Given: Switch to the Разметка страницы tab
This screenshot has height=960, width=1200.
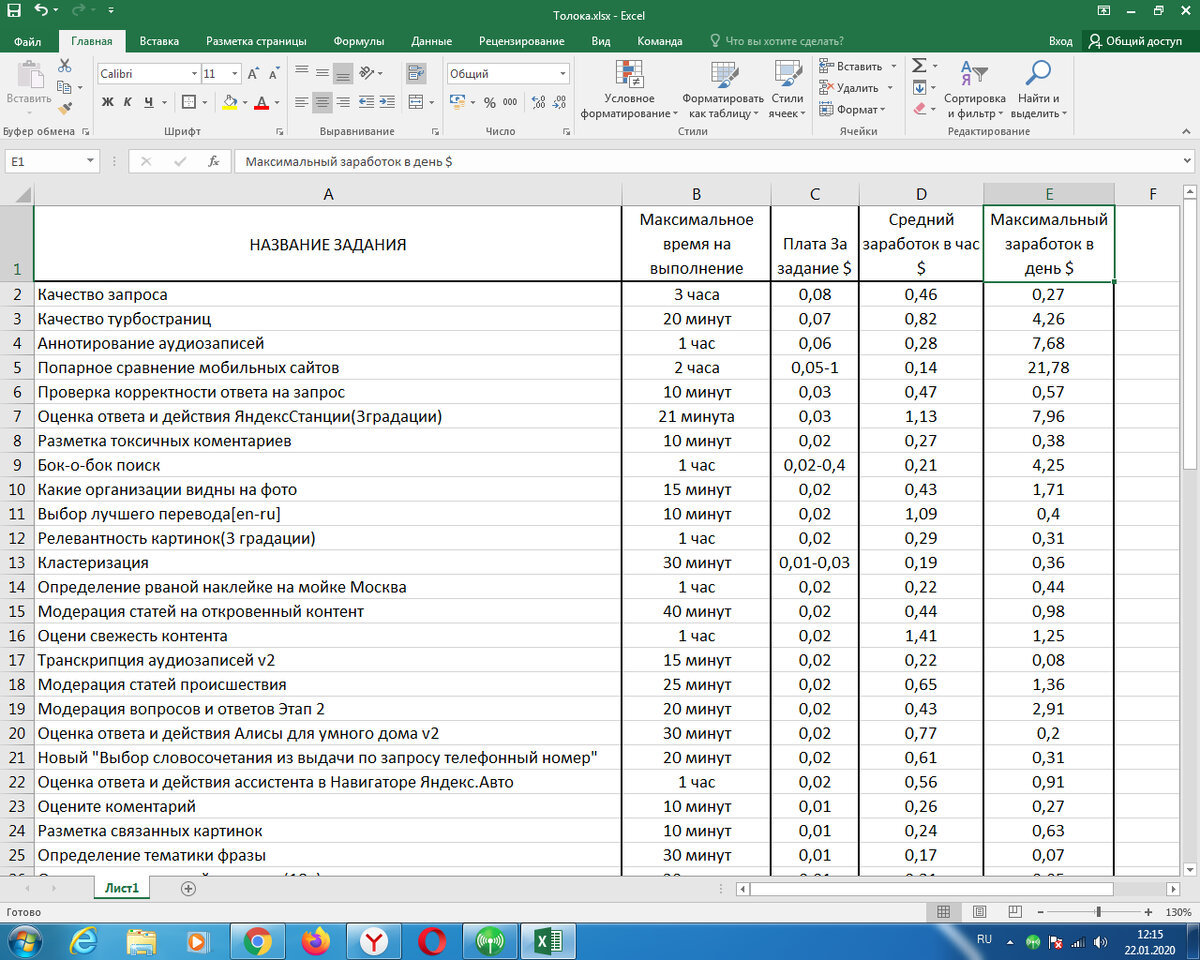Looking at the screenshot, I should 256,41.
